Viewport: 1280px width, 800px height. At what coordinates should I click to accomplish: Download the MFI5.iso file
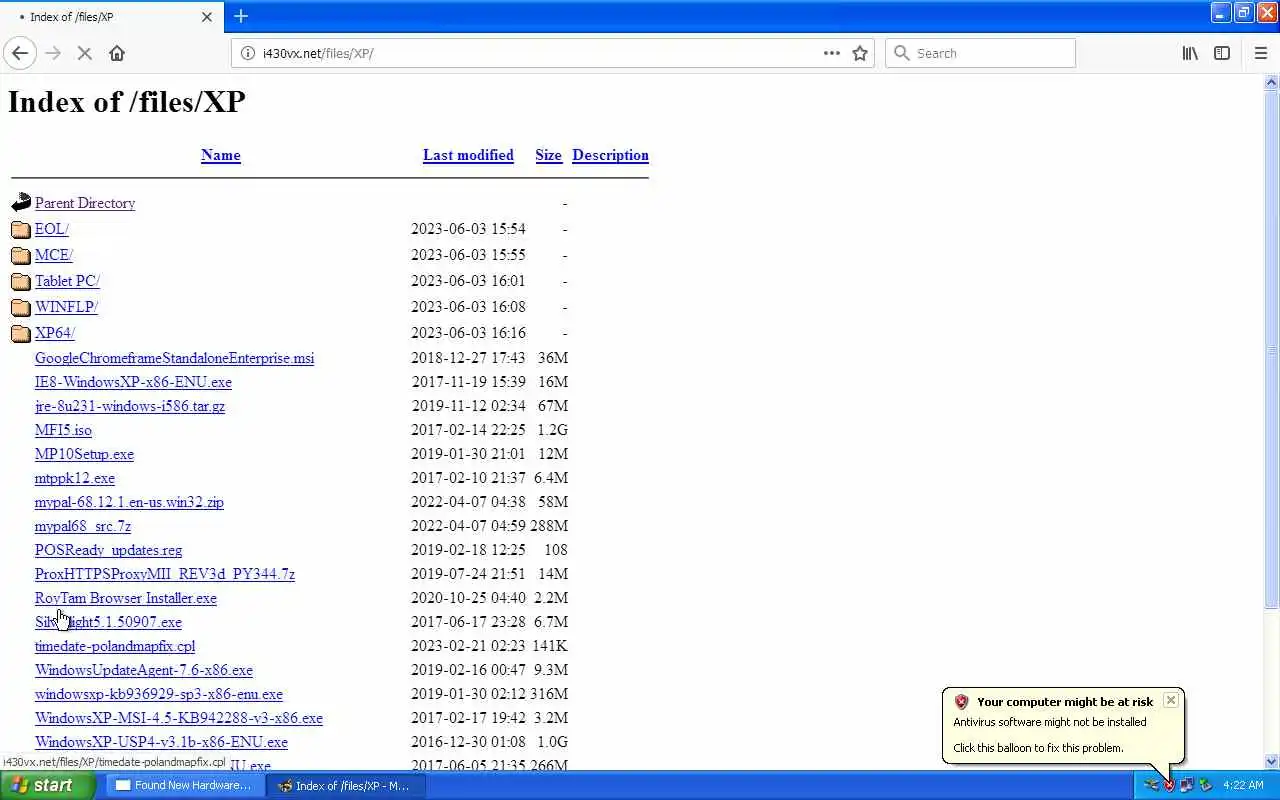coord(63,430)
